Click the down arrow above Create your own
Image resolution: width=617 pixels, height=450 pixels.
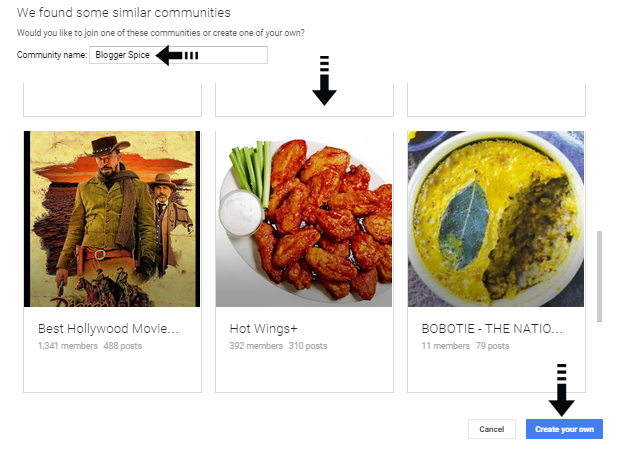pos(562,390)
